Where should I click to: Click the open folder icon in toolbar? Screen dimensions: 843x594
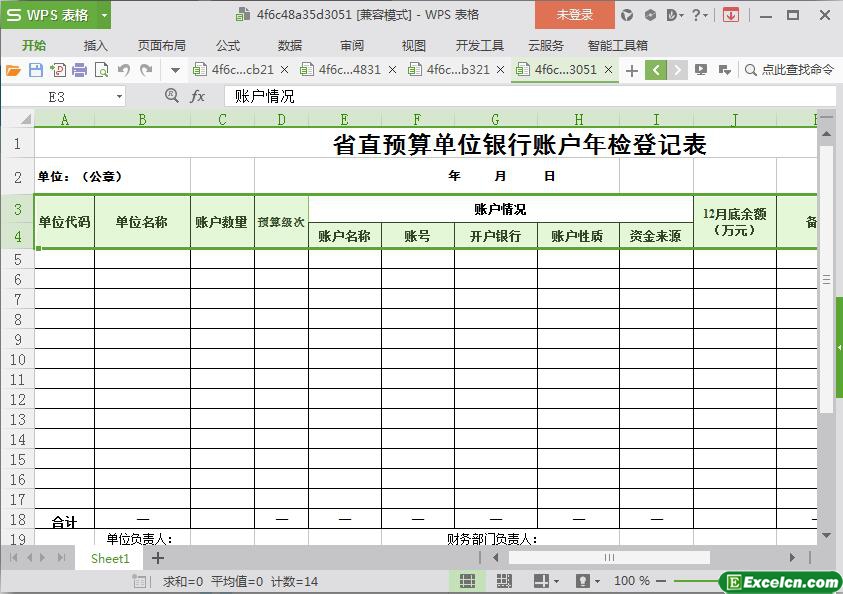pos(13,70)
